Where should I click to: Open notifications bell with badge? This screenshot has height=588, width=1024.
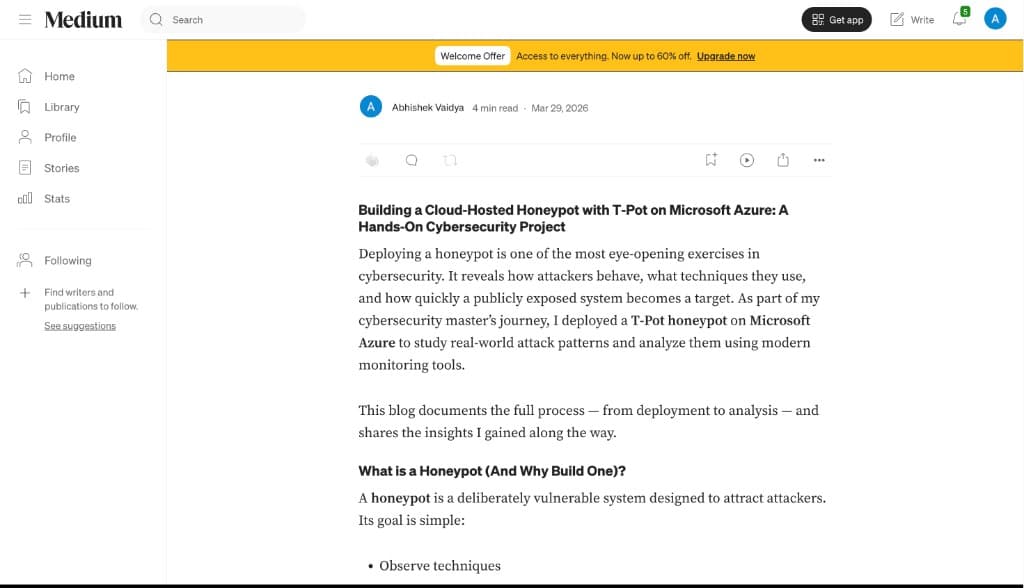coord(960,18)
